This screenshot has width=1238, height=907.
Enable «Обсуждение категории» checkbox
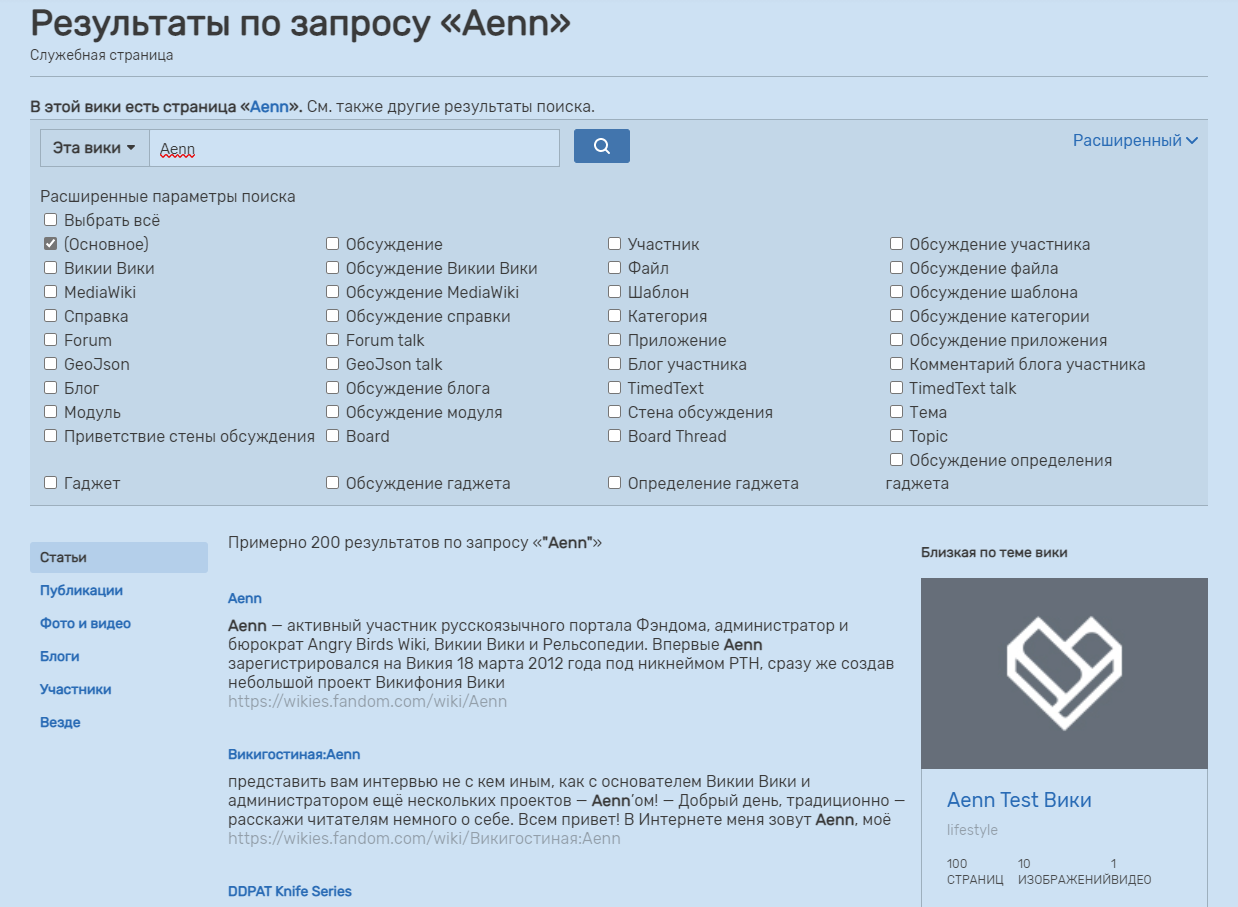pos(896,316)
